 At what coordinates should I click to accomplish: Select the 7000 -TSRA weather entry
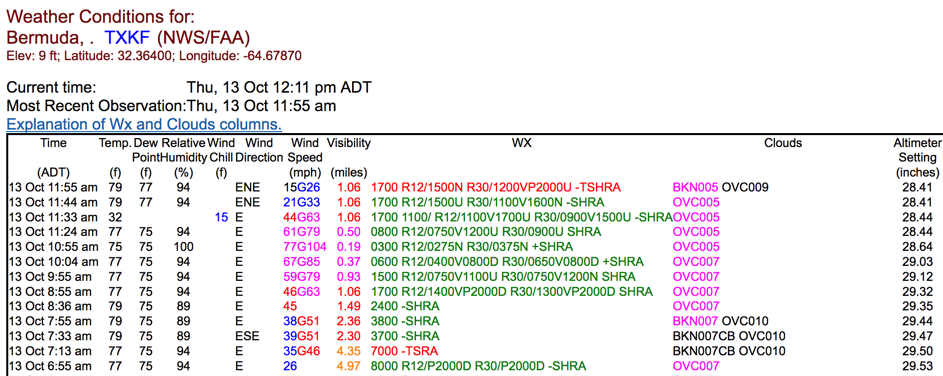tap(404, 351)
